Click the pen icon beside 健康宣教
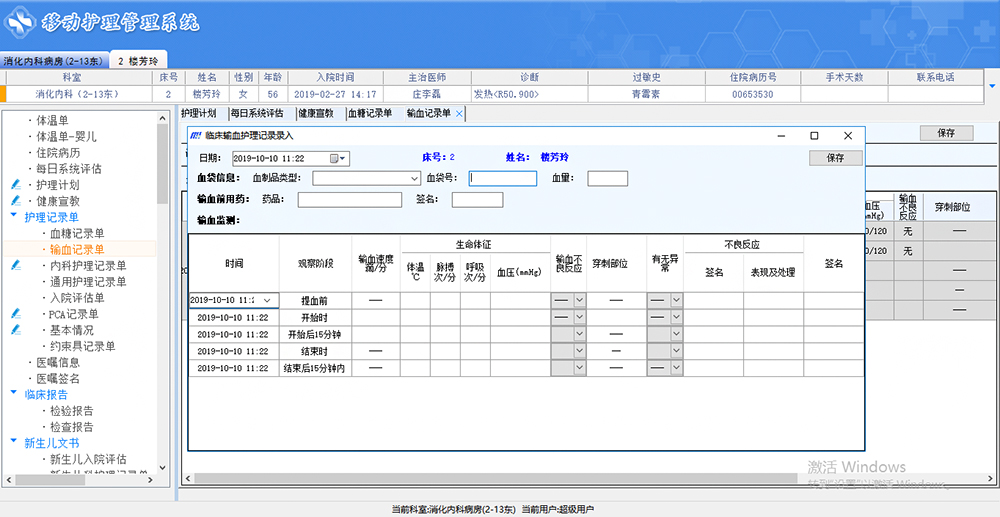1000x517 pixels. click(17, 201)
